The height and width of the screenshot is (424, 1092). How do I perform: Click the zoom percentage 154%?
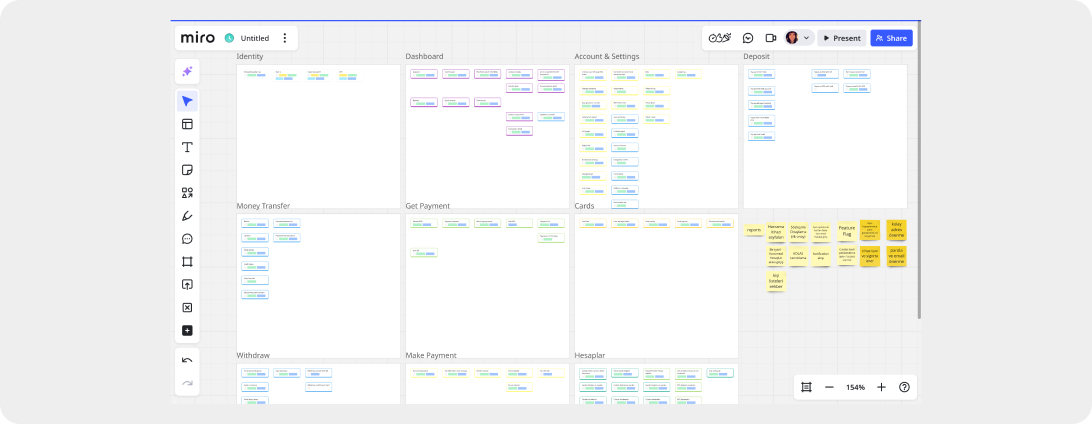click(855, 387)
